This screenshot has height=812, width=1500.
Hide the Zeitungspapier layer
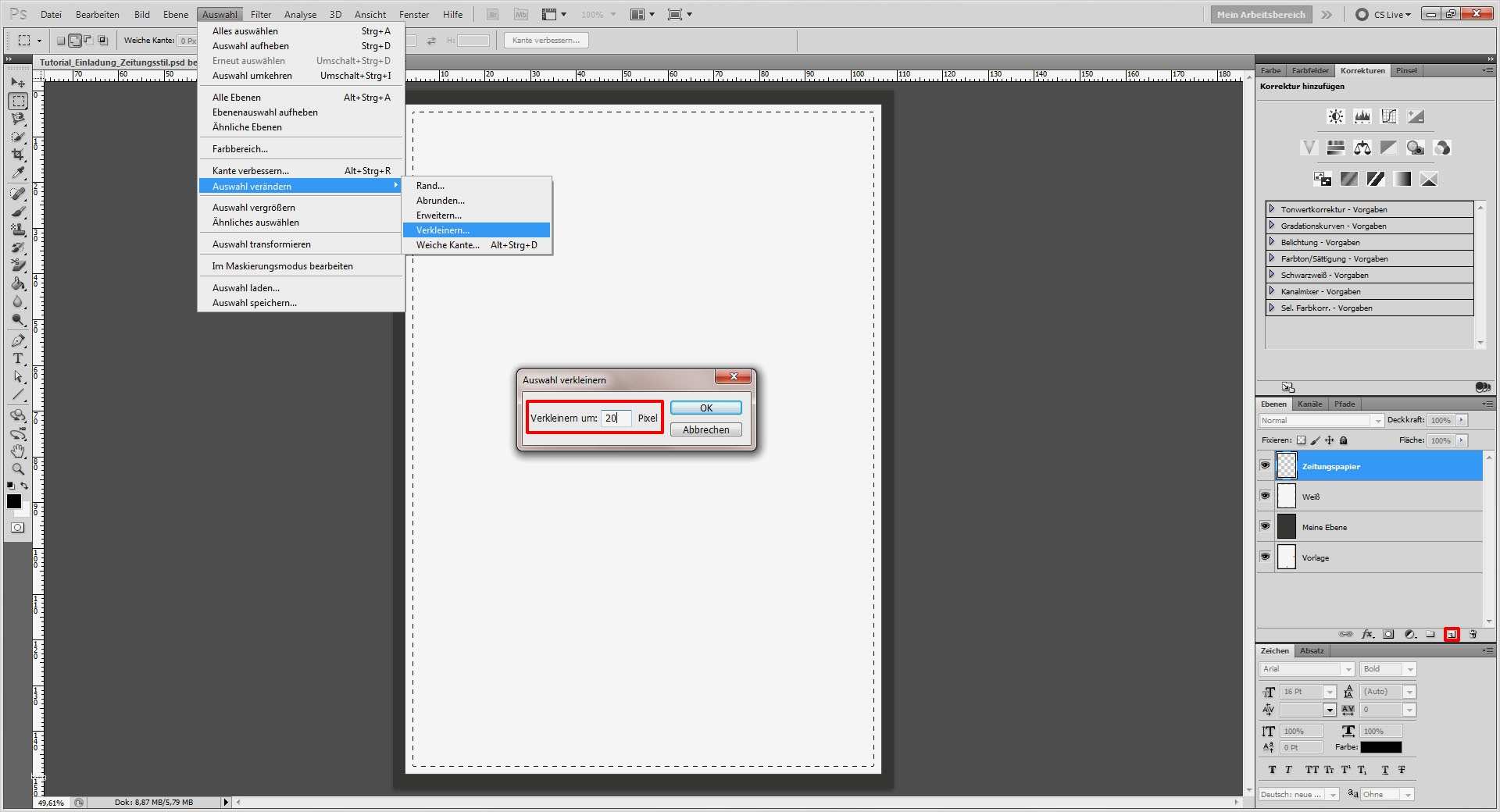[x=1265, y=465]
